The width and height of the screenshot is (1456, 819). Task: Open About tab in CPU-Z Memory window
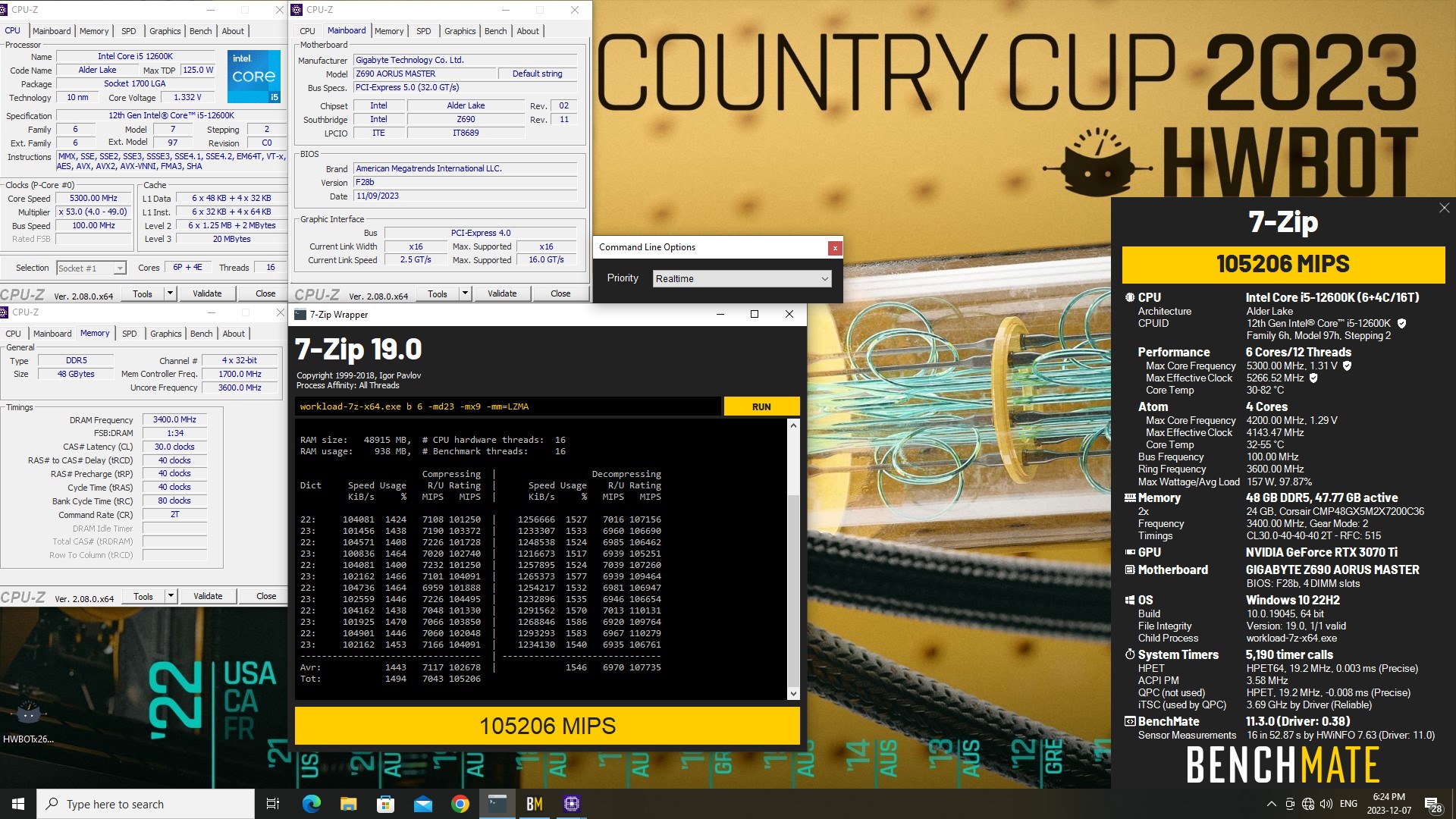coord(234,334)
